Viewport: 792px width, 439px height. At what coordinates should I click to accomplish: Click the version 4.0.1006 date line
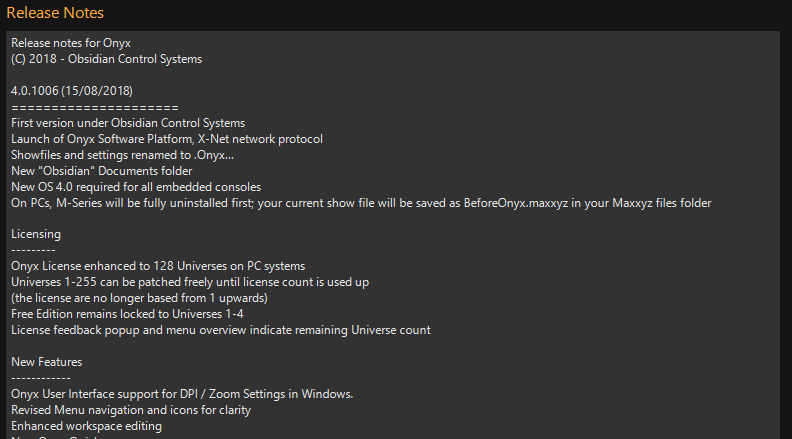(72, 91)
